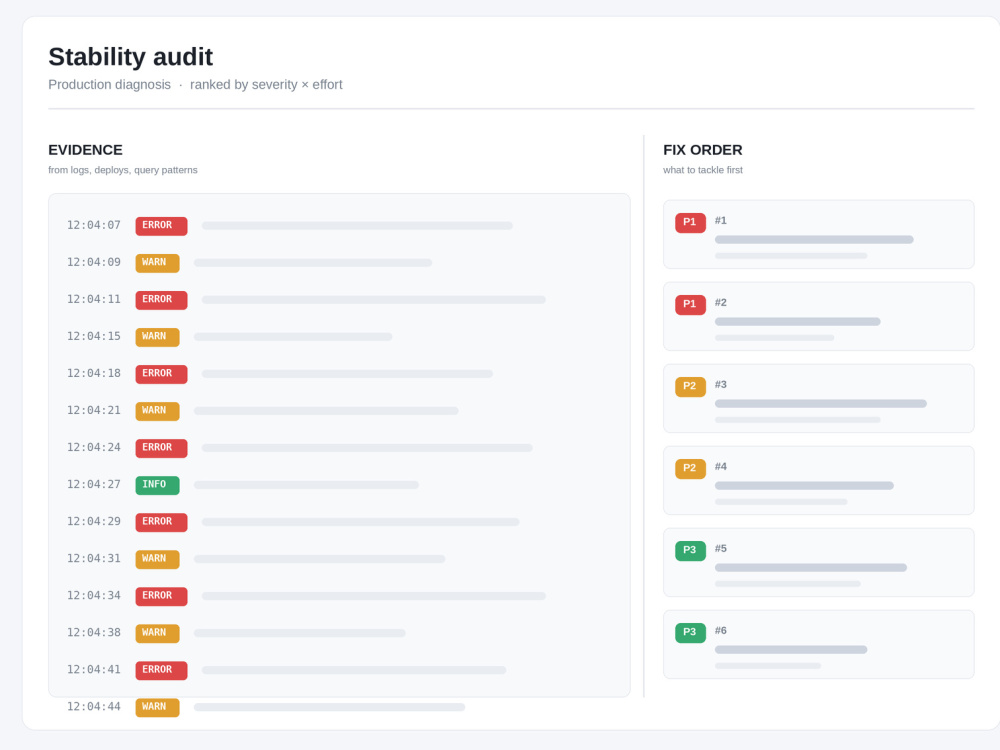Click the P1 badge on fix #1
The height and width of the screenshot is (750, 1000).
coord(690,223)
